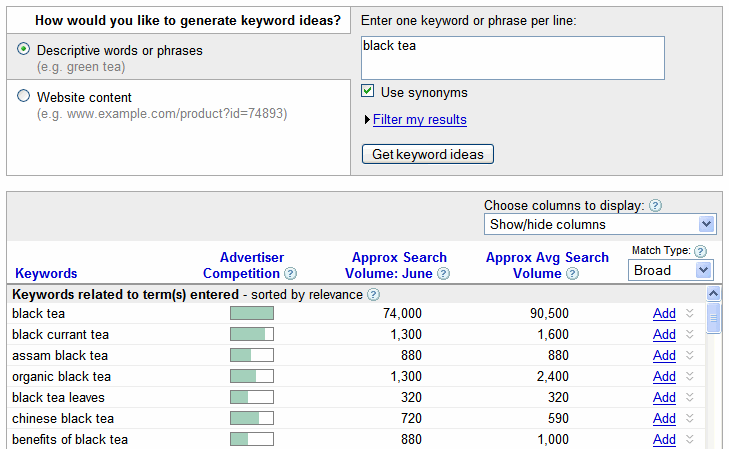Click double-chevron icon in black tea row
The width and height of the screenshot is (729, 449).
tap(690, 313)
